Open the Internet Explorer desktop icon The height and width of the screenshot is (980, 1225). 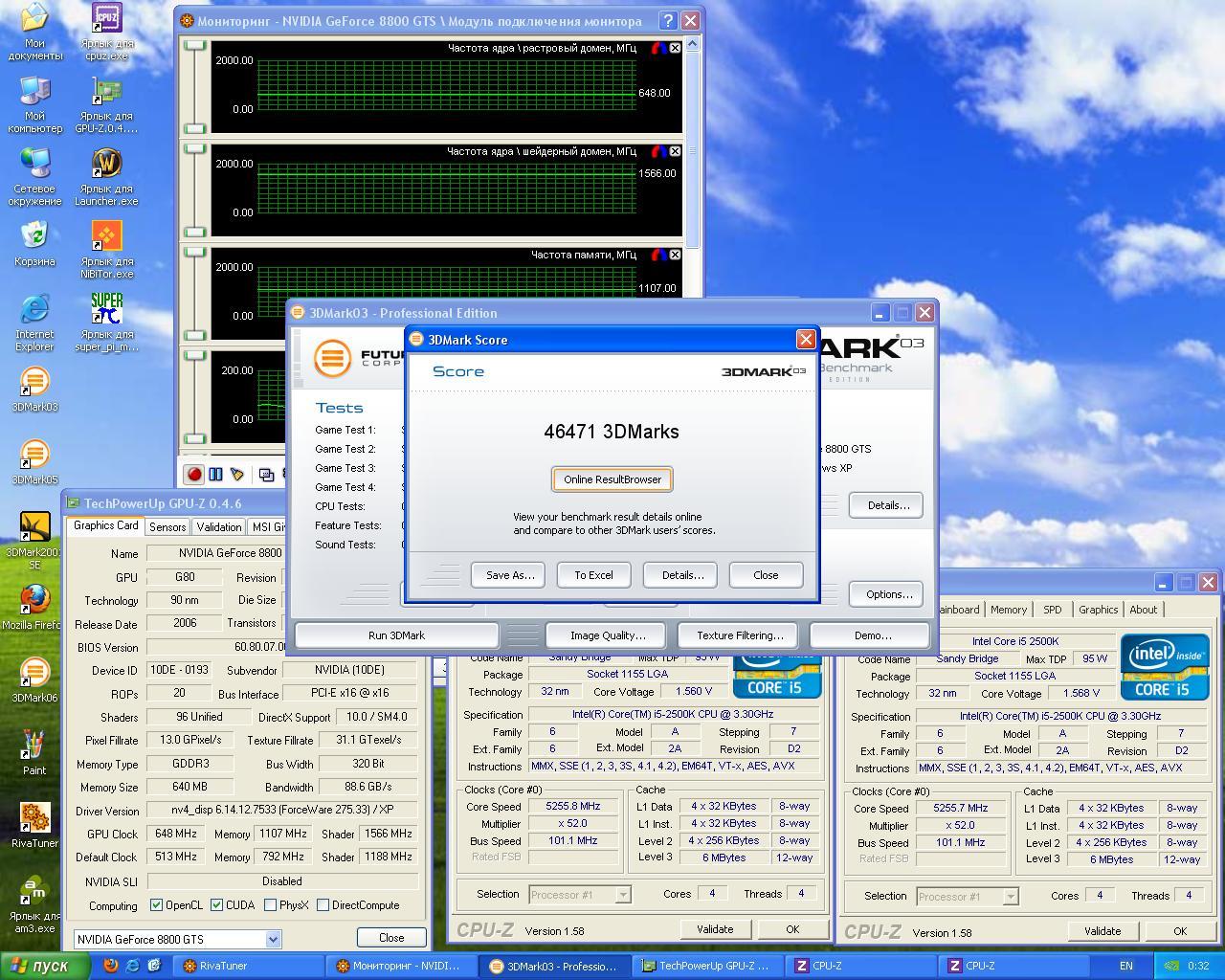(34, 323)
